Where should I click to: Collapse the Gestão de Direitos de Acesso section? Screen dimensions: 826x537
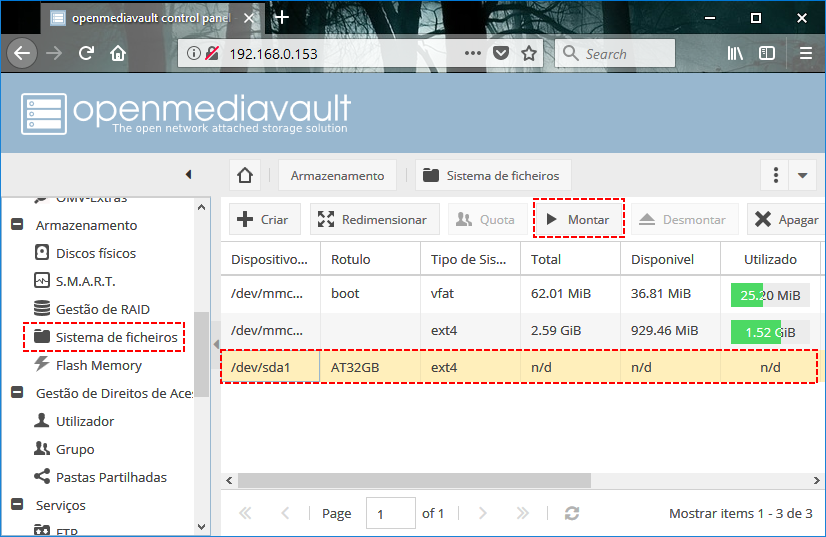pos(17,393)
